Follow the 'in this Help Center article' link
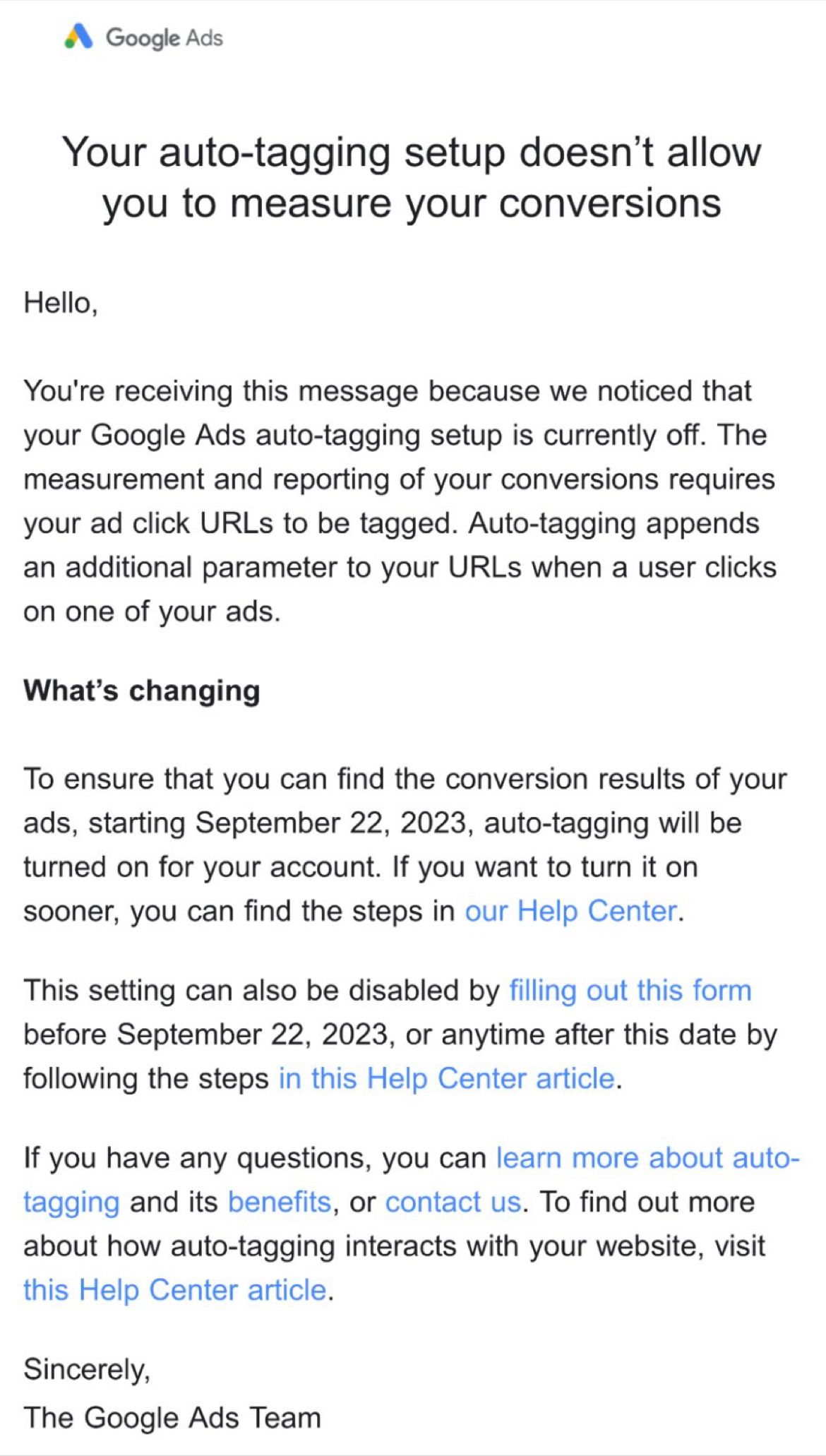The width and height of the screenshot is (826, 1456). point(446,1078)
